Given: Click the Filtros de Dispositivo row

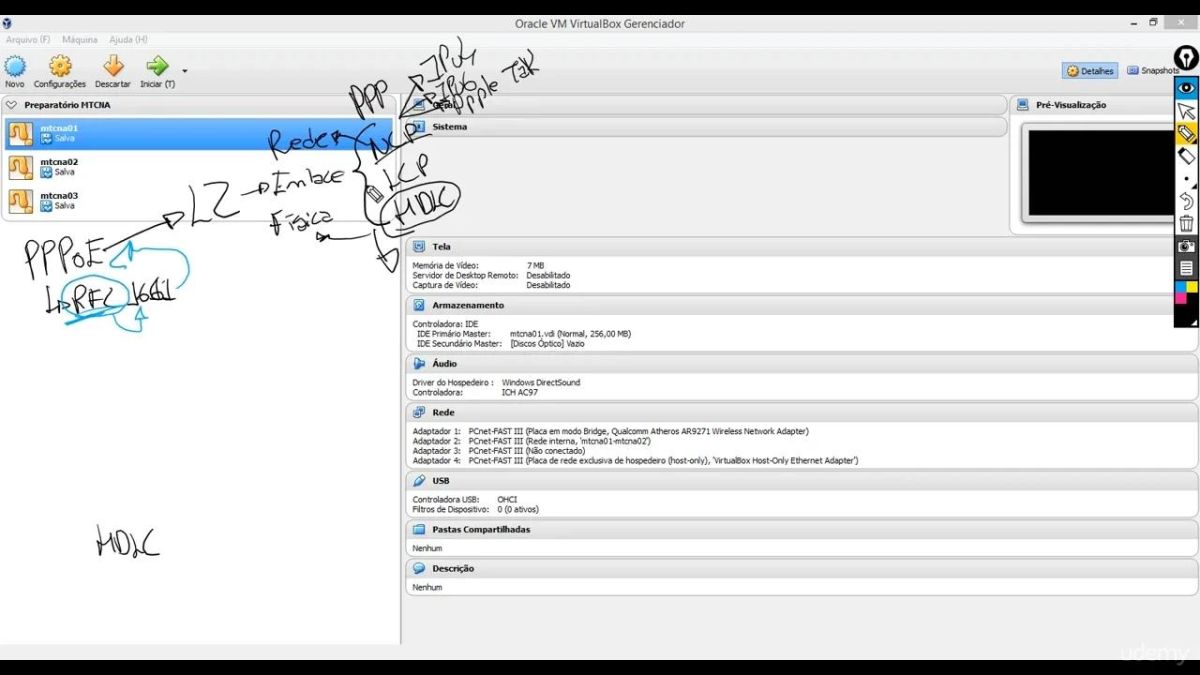Looking at the screenshot, I should coord(475,510).
